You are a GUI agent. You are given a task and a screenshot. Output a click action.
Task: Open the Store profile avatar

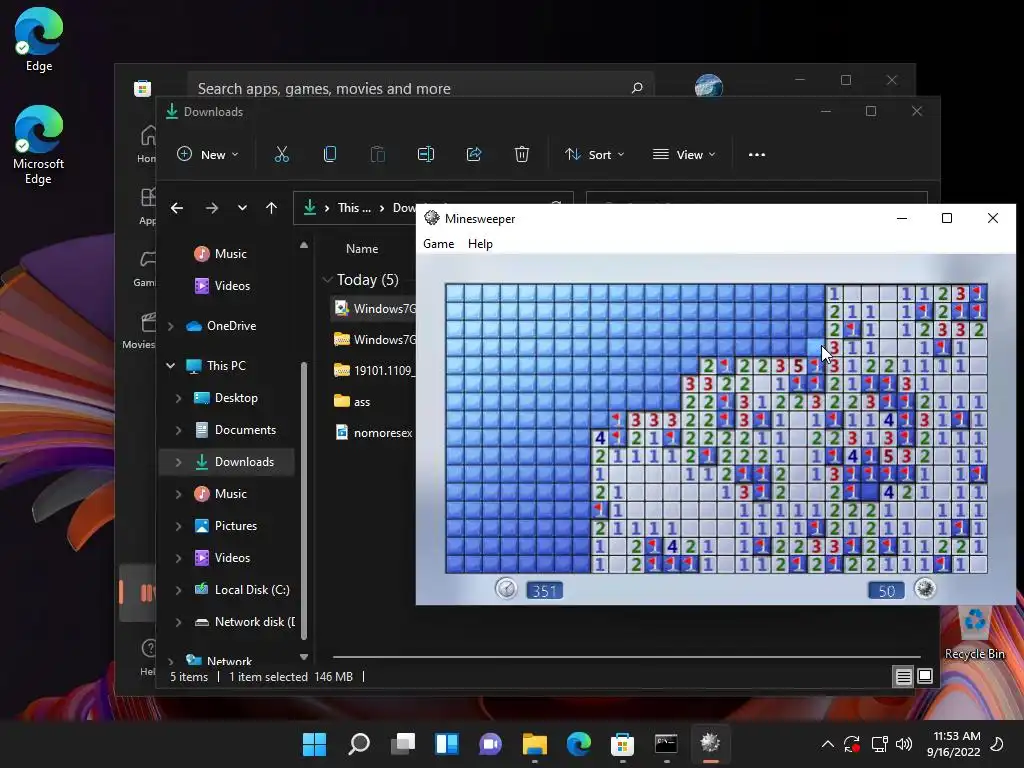click(x=709, y=86)
